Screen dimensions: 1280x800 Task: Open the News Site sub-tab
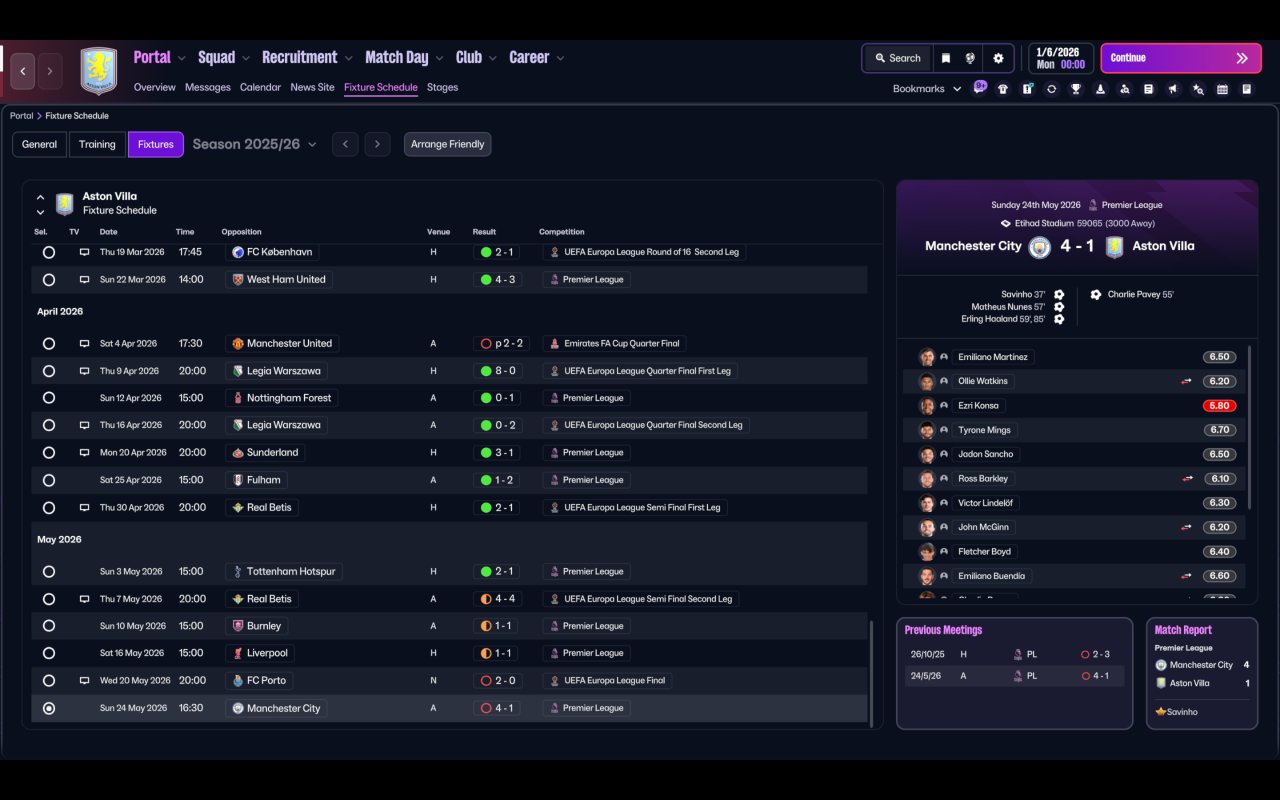tap(312, 87)
